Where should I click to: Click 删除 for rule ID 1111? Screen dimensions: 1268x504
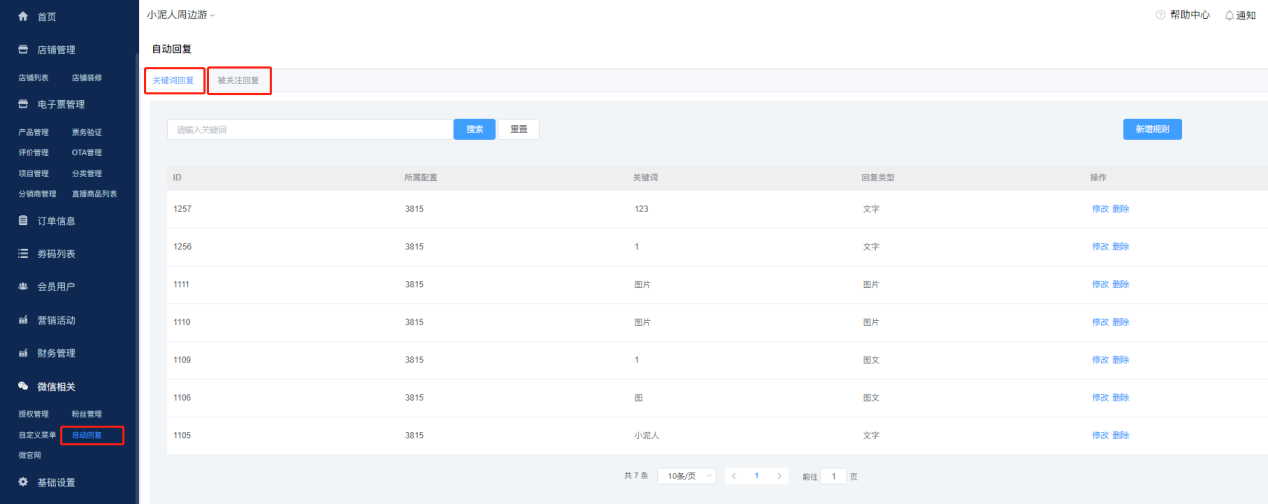click(x=1120, y=284)
